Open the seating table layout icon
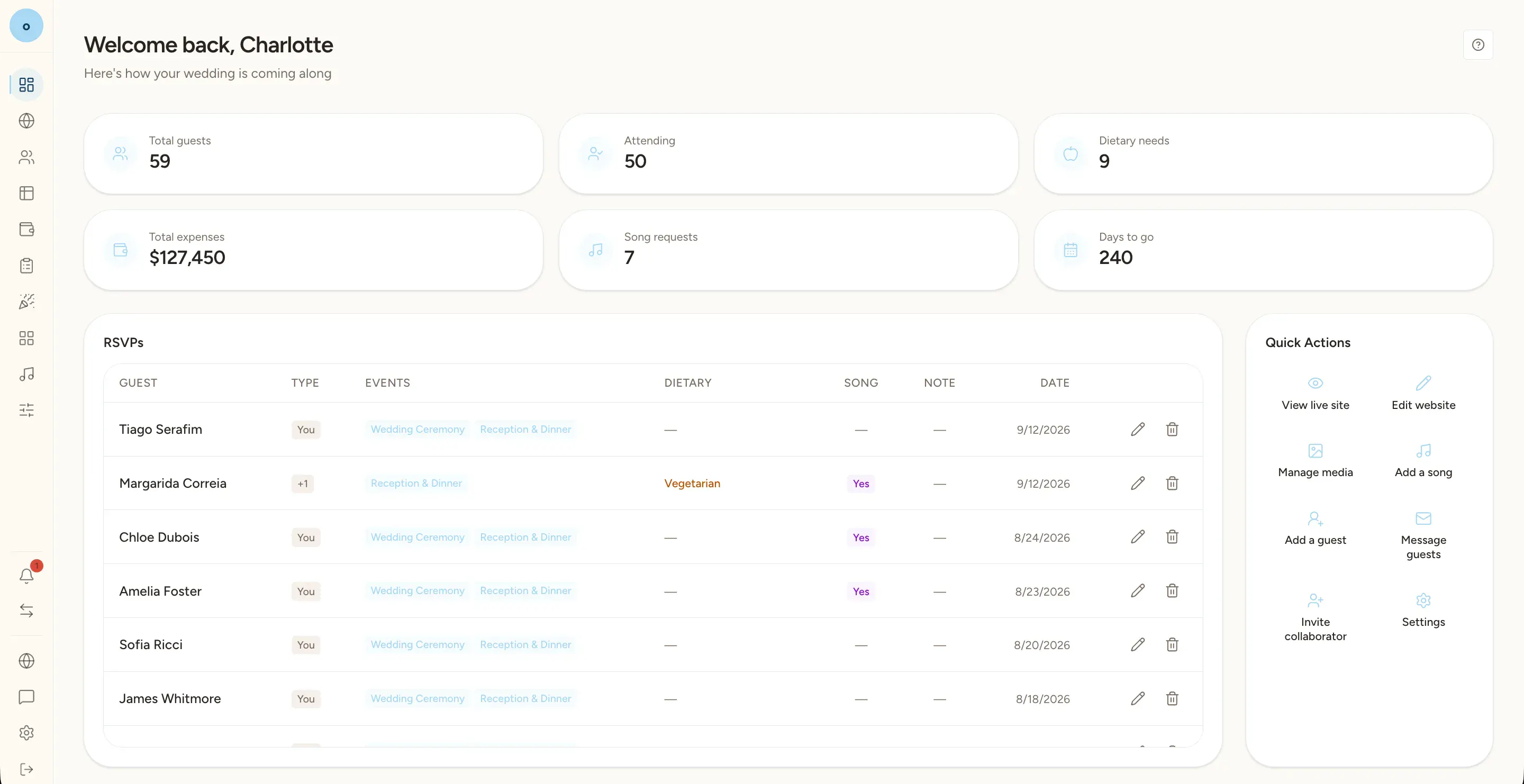Viewport: 1524px width, 784px height. tap(26, 193)
